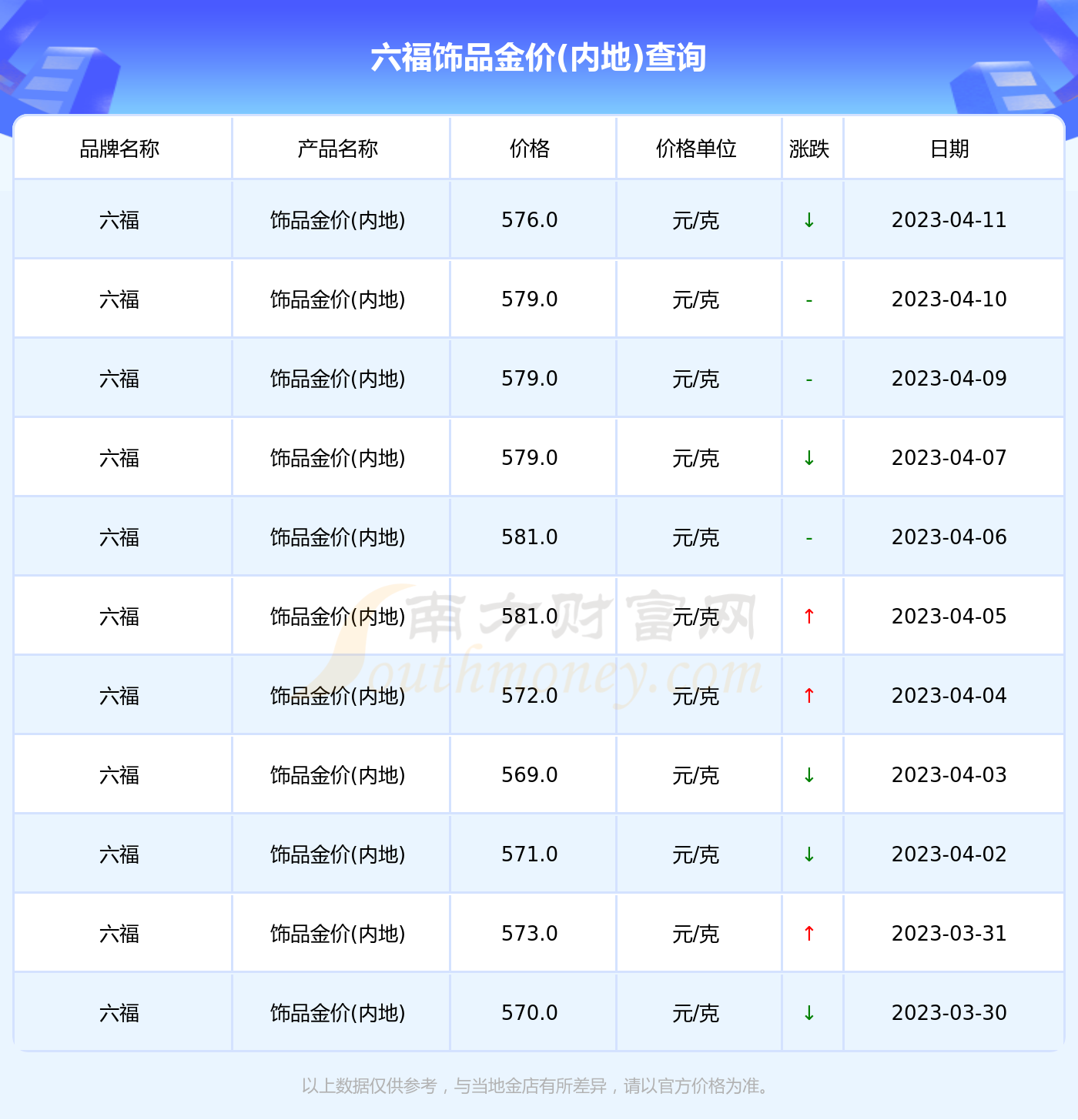This screenshot has height=1120, width=1078.
Task: Select the 579.0 price for 2023-04-10
Action: click(530, 299)
